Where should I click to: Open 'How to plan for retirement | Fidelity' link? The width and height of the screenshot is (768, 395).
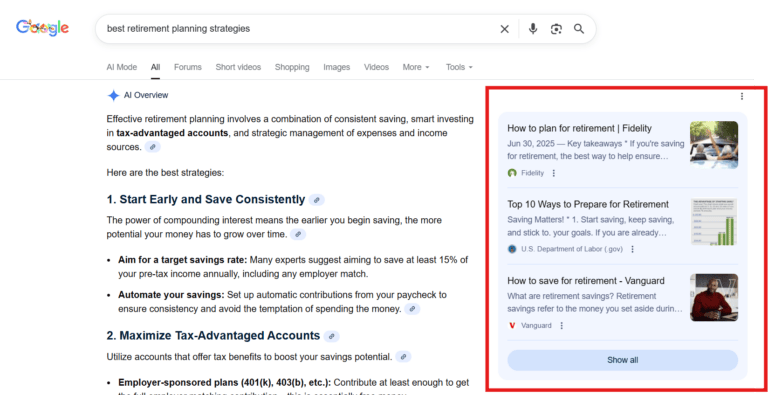tap(579, 128)
